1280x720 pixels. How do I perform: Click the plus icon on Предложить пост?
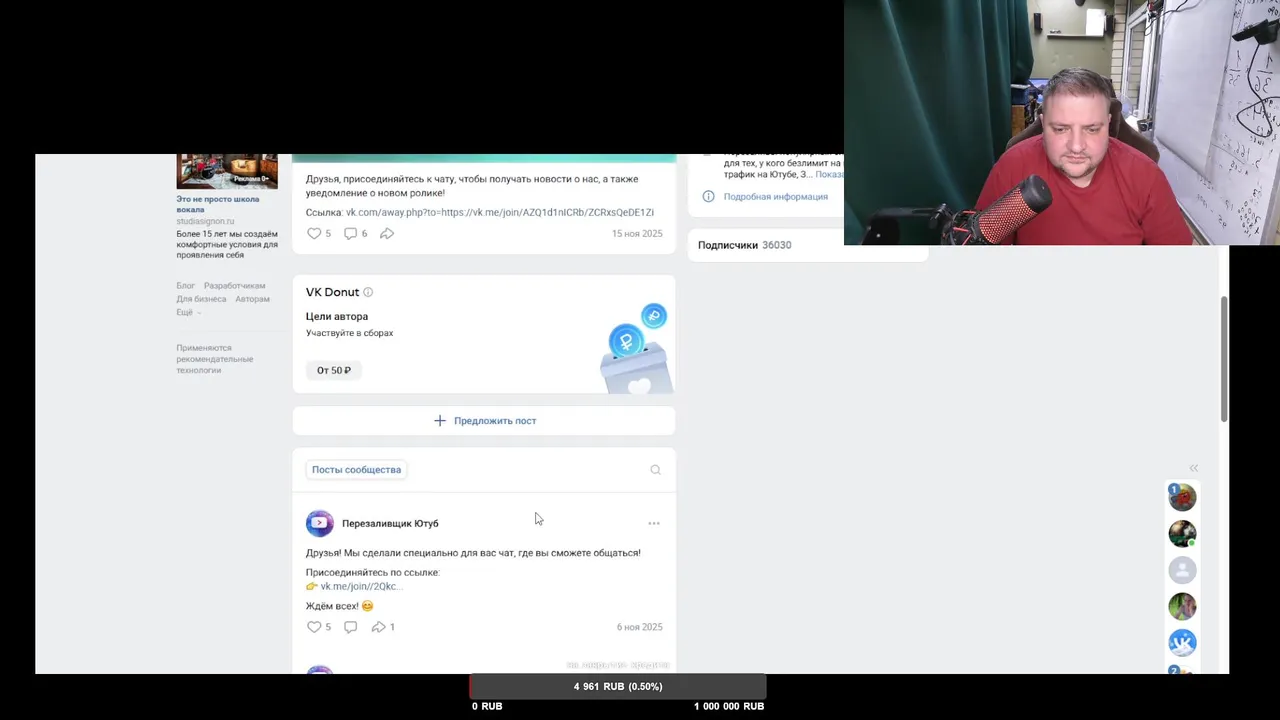tap(439, 421)
